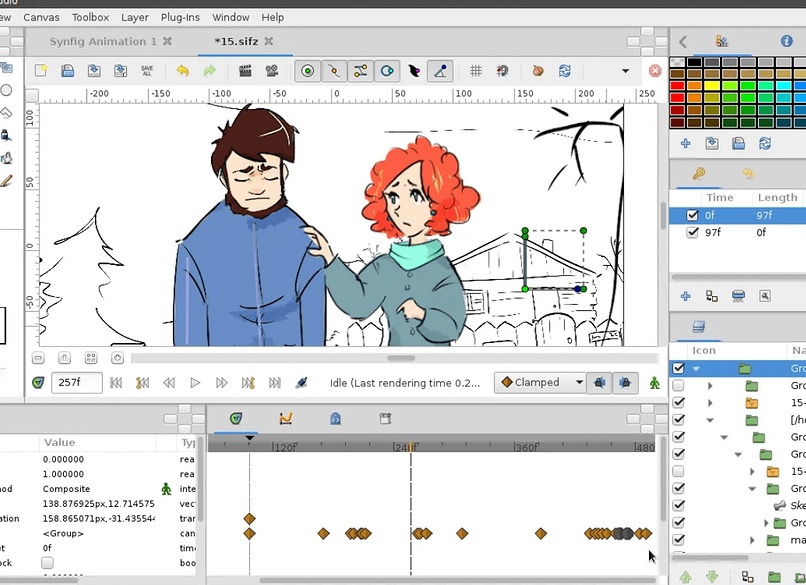This screenshot has width=806, height=585.
Task: Pick the yellow palette swatch
Action: [712, 86]
